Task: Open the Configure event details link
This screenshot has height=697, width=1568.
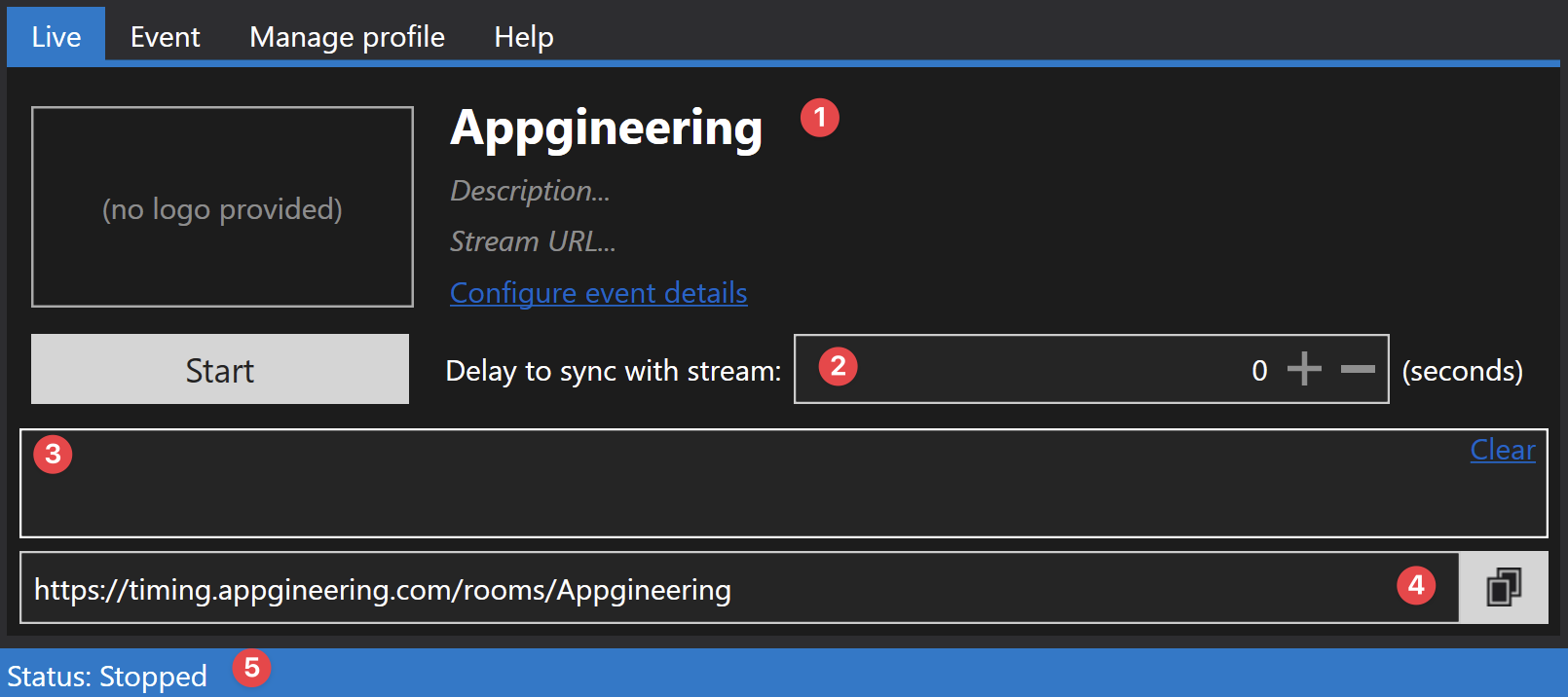Action: pos(599,293)
